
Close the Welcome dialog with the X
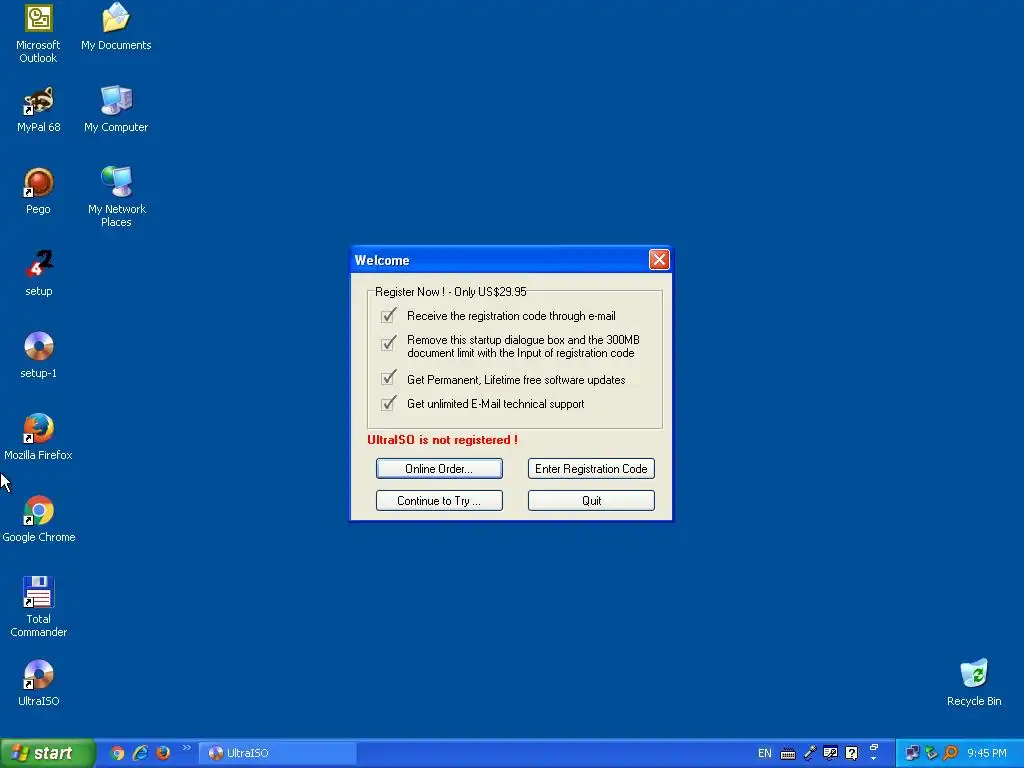click(x=659, y=260)
